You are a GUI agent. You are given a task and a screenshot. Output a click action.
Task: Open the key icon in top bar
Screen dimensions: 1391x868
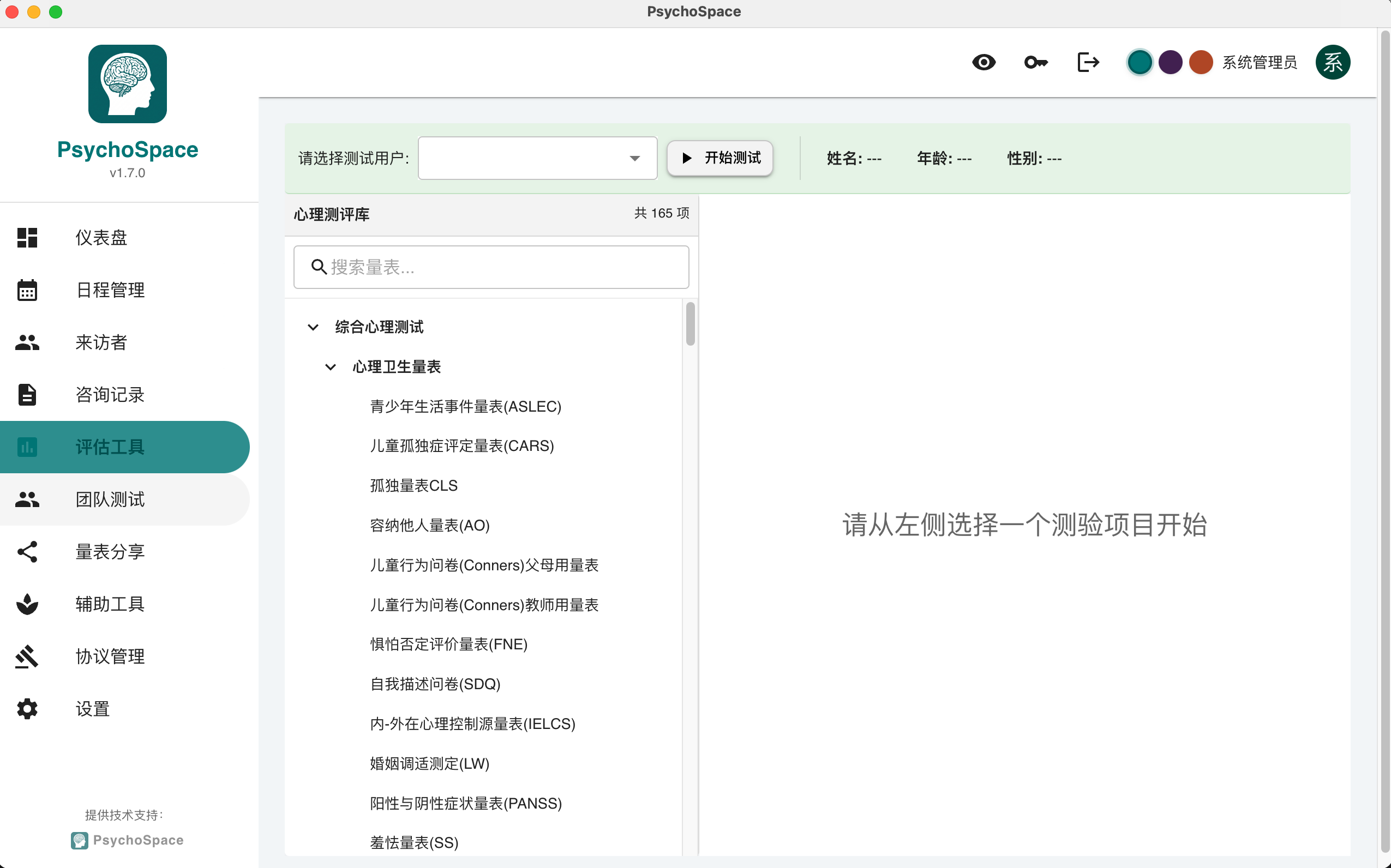point(1035,62)
